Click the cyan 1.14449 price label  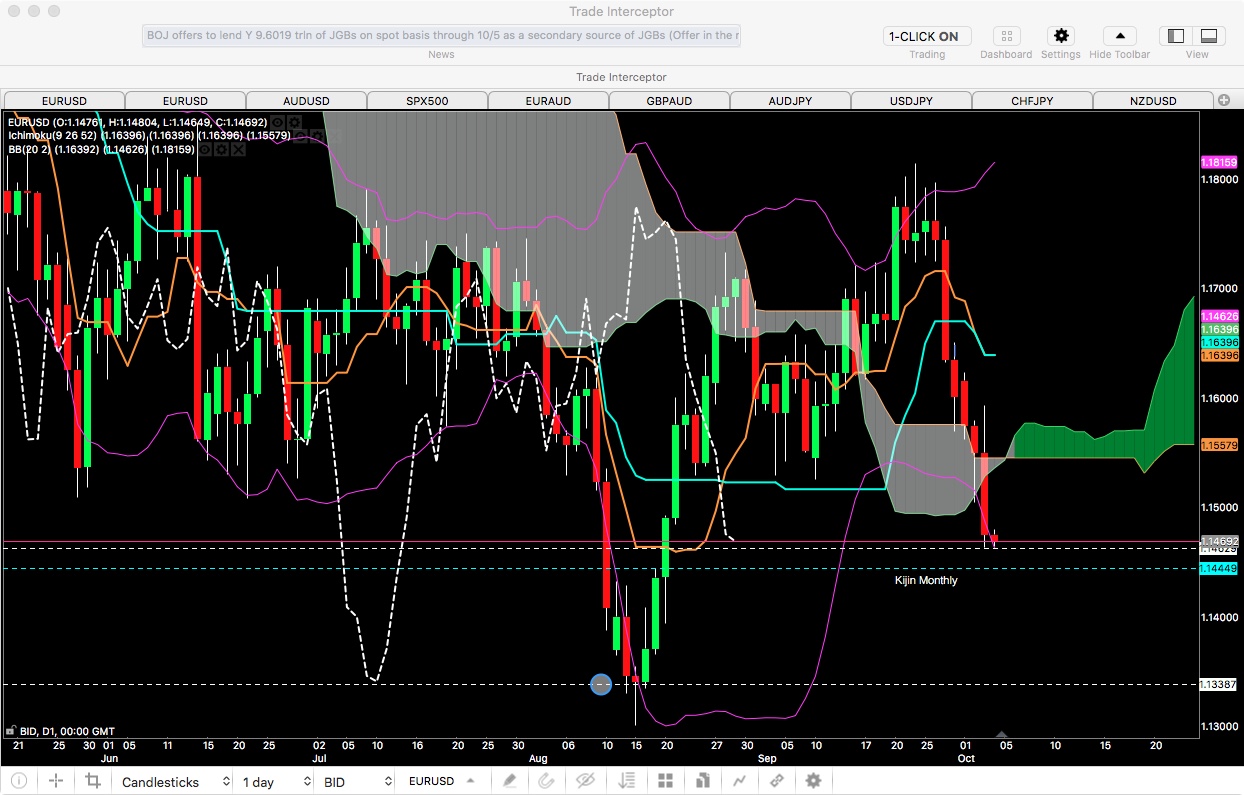point(1219,568)
